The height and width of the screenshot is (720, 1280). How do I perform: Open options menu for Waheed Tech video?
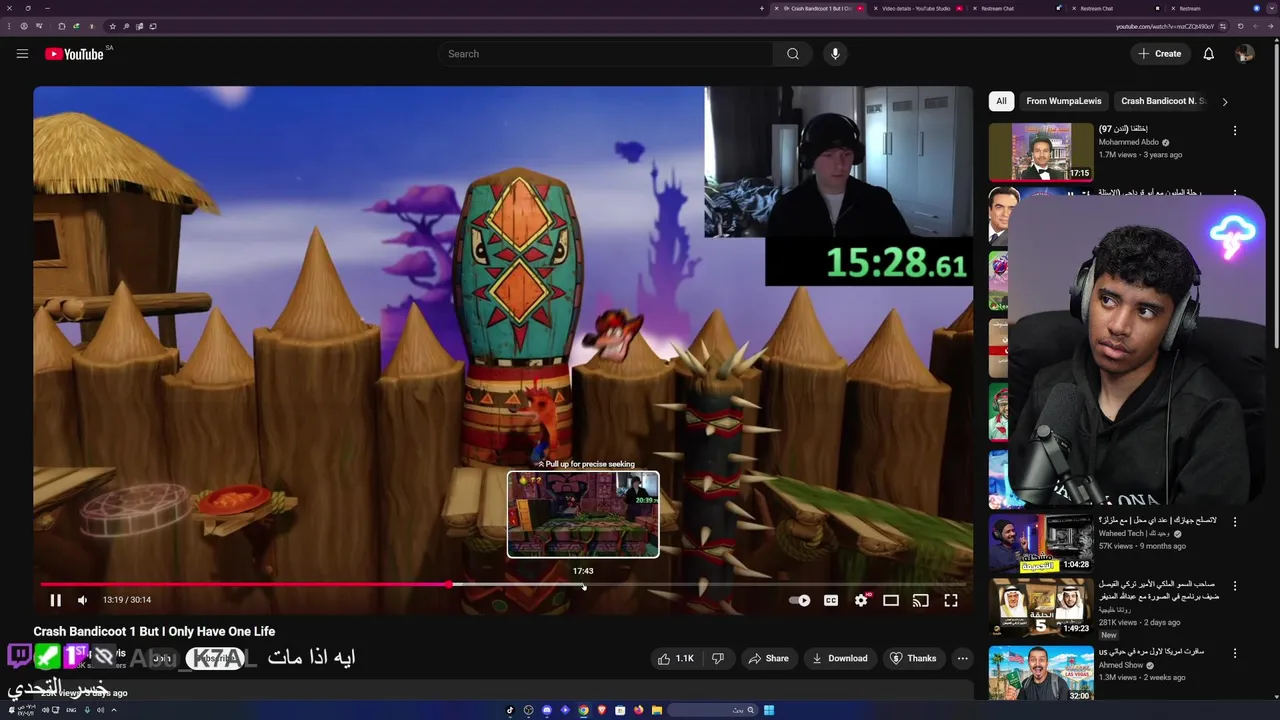tap(1234, 521)
